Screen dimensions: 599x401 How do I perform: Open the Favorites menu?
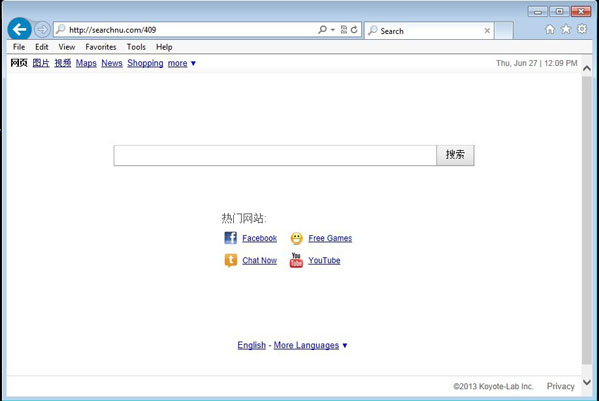101,47
